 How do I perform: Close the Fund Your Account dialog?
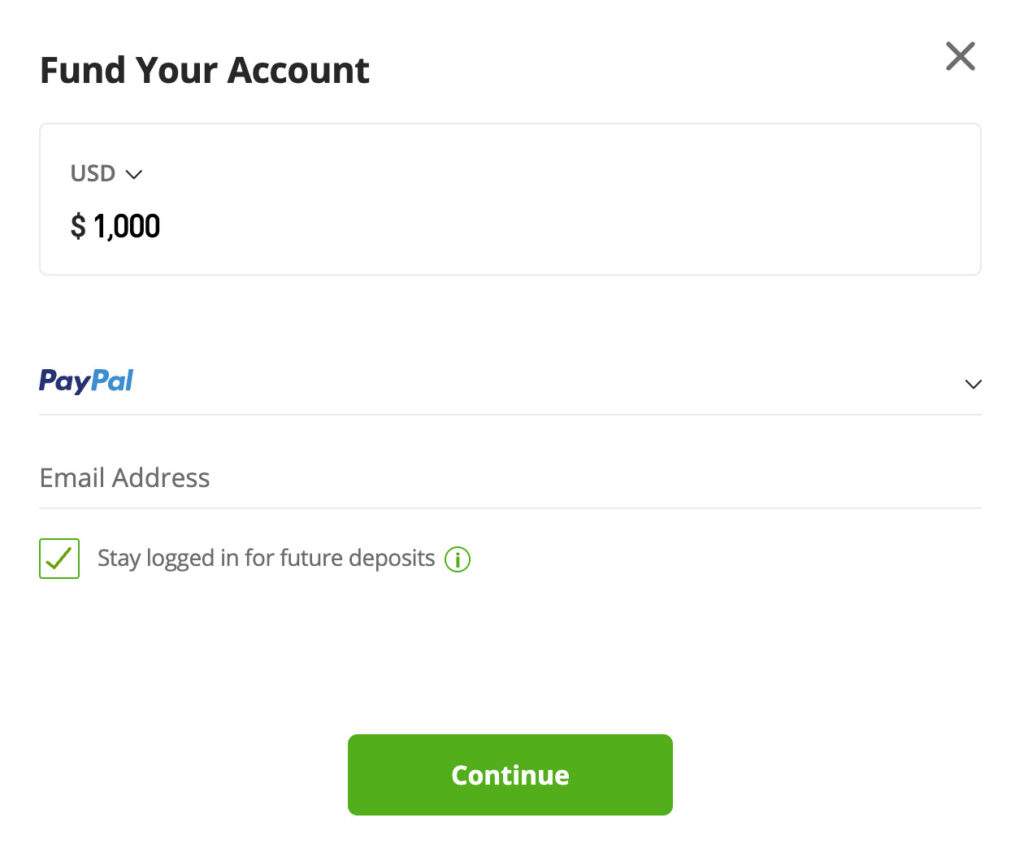960,57
